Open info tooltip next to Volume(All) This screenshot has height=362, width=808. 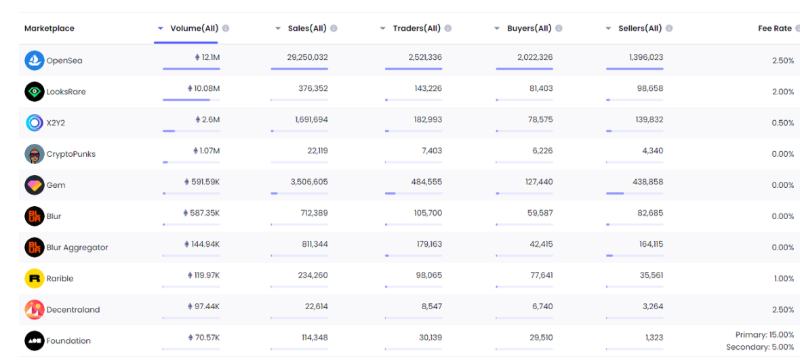pos(226,28)
